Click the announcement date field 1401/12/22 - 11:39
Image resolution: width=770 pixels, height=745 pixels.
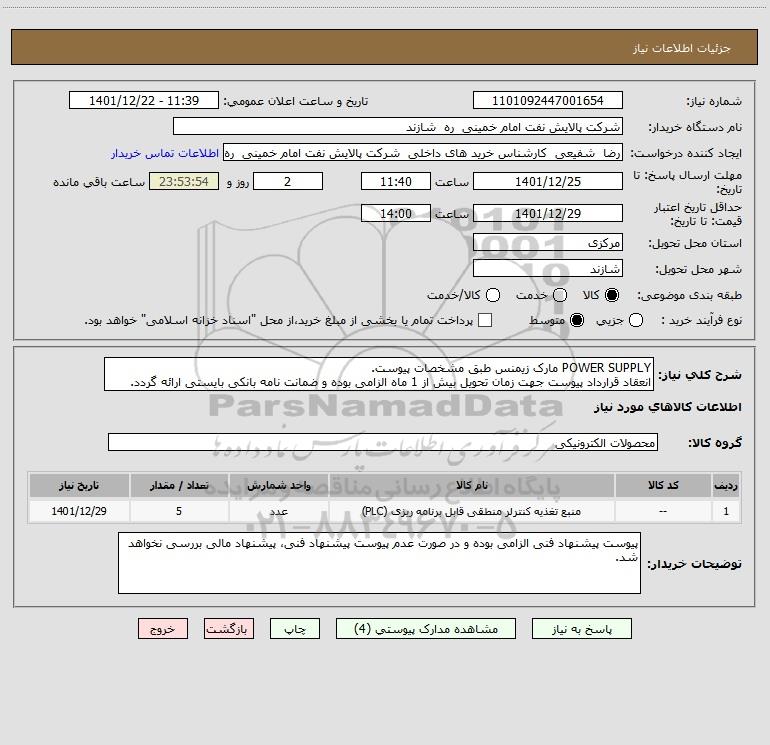tap(144, 100)
